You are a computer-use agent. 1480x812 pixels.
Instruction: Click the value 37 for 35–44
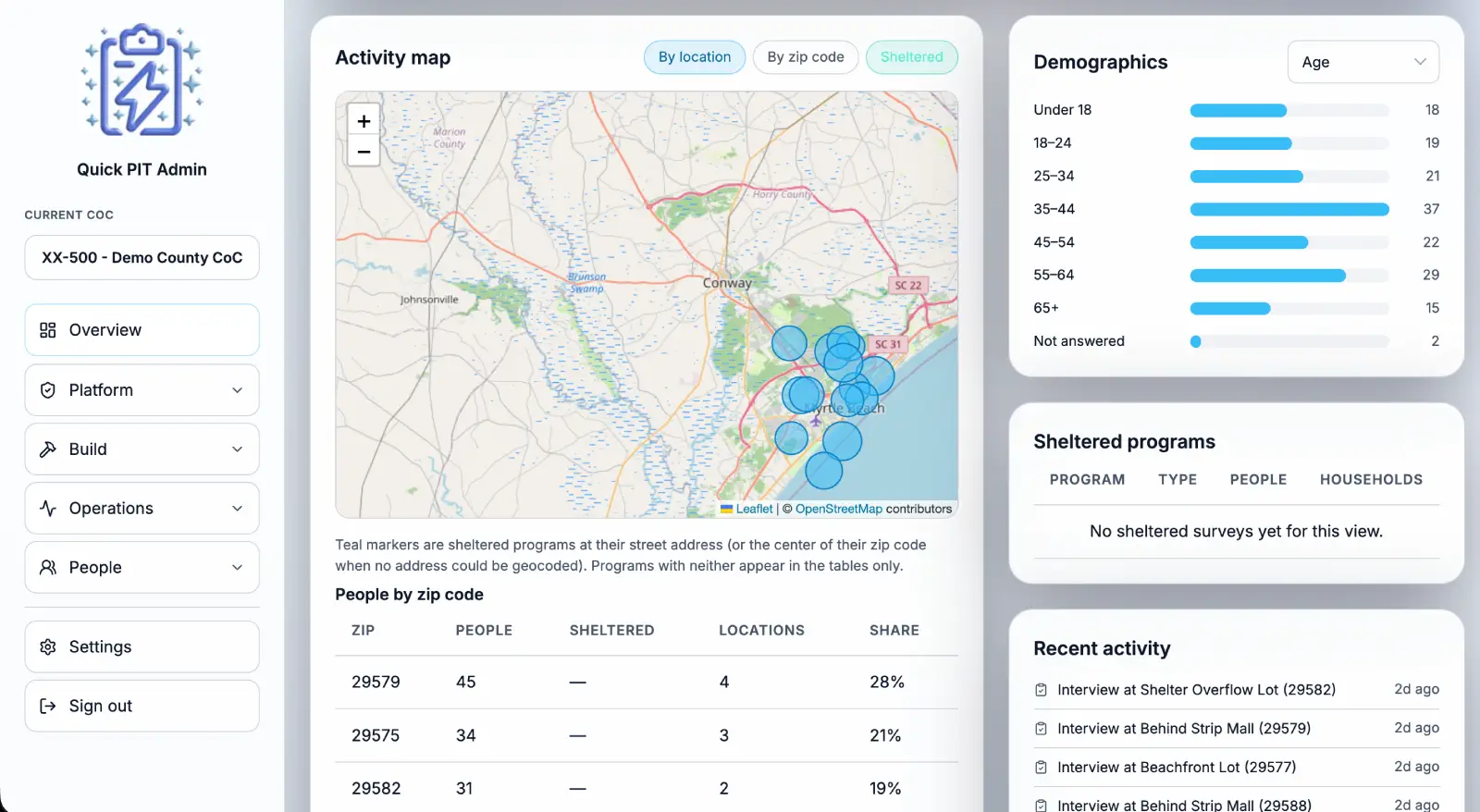[x=1431, y=209]
